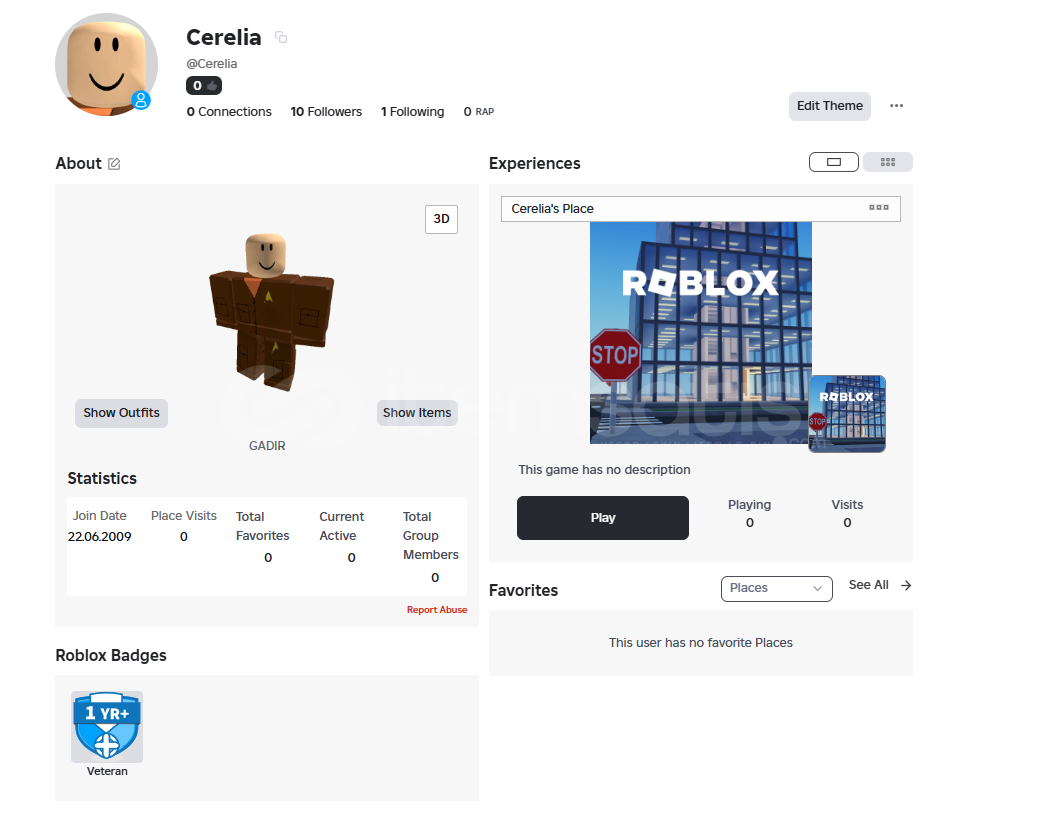
Task: Expand Show Outfits on avatar panel
Action: point(121,413)
